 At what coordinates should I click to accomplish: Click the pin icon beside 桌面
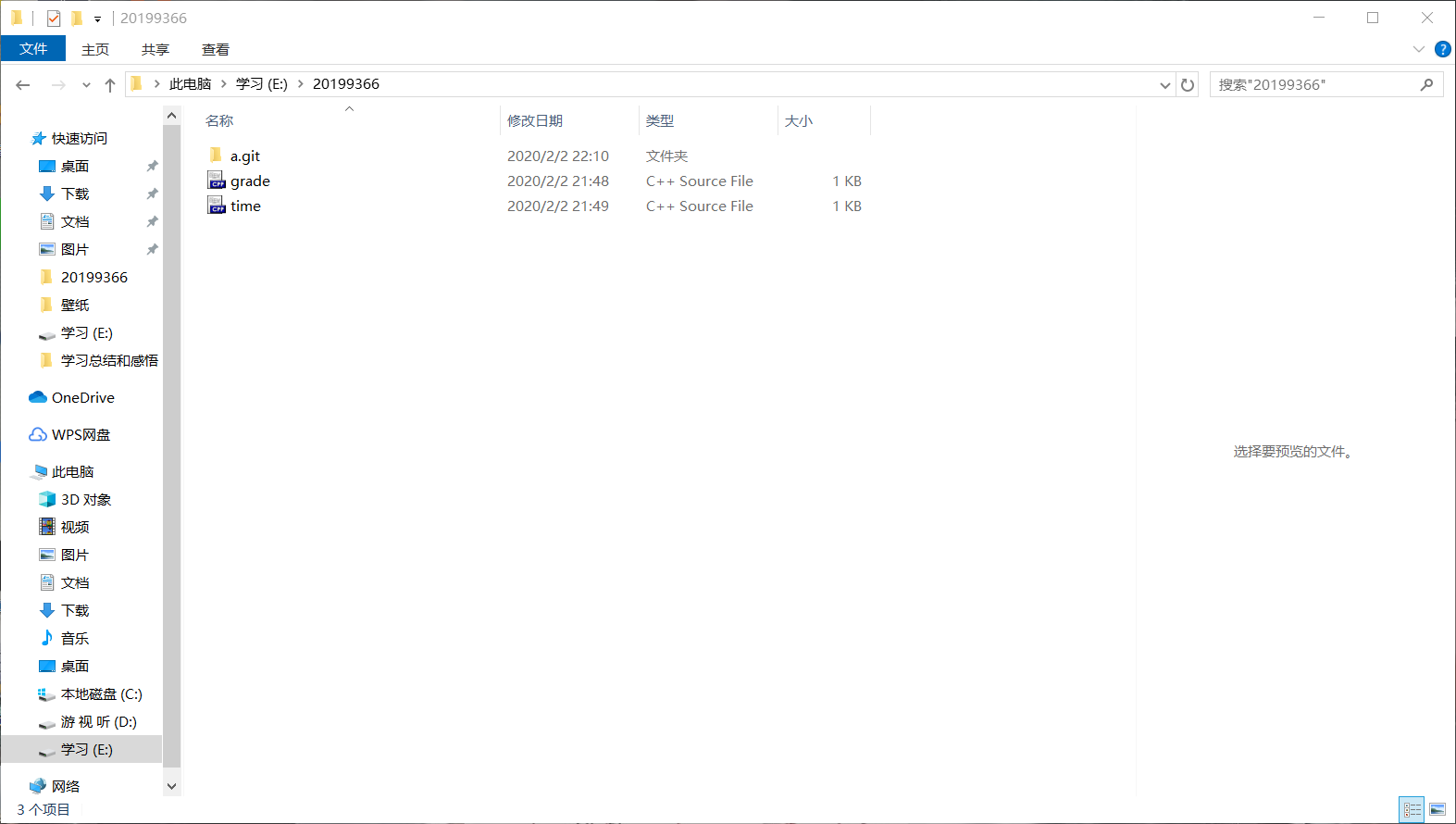coord(152,167)
